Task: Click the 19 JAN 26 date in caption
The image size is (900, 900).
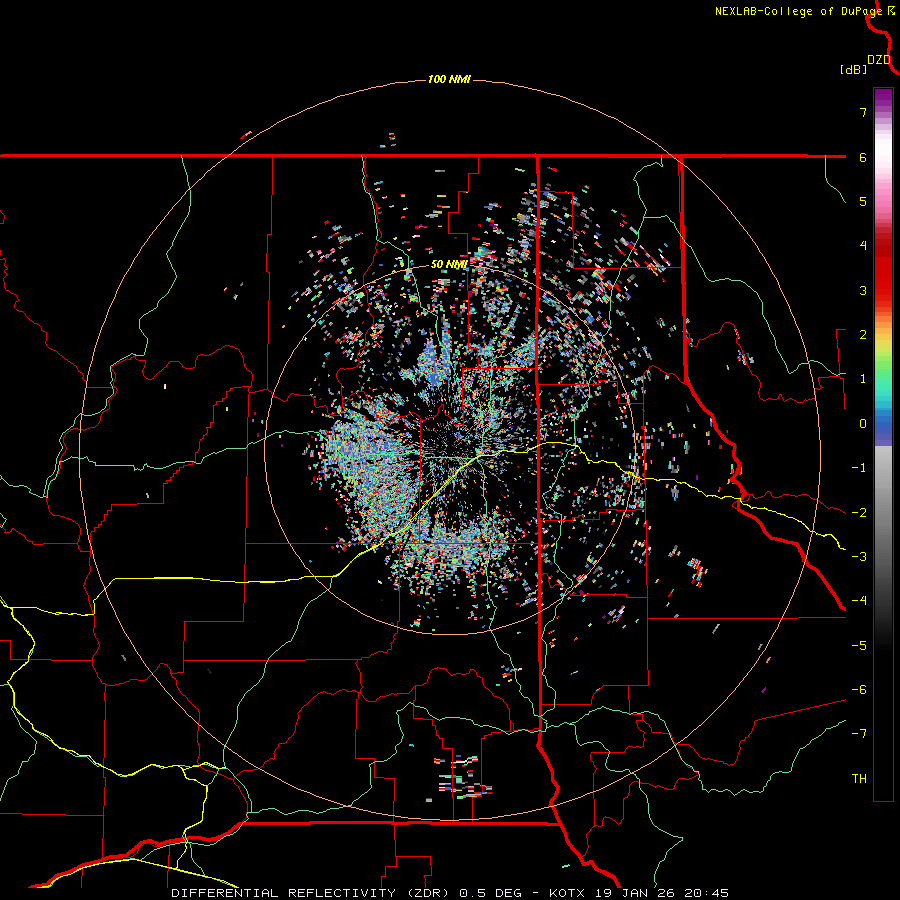Action: coord(634,893)
